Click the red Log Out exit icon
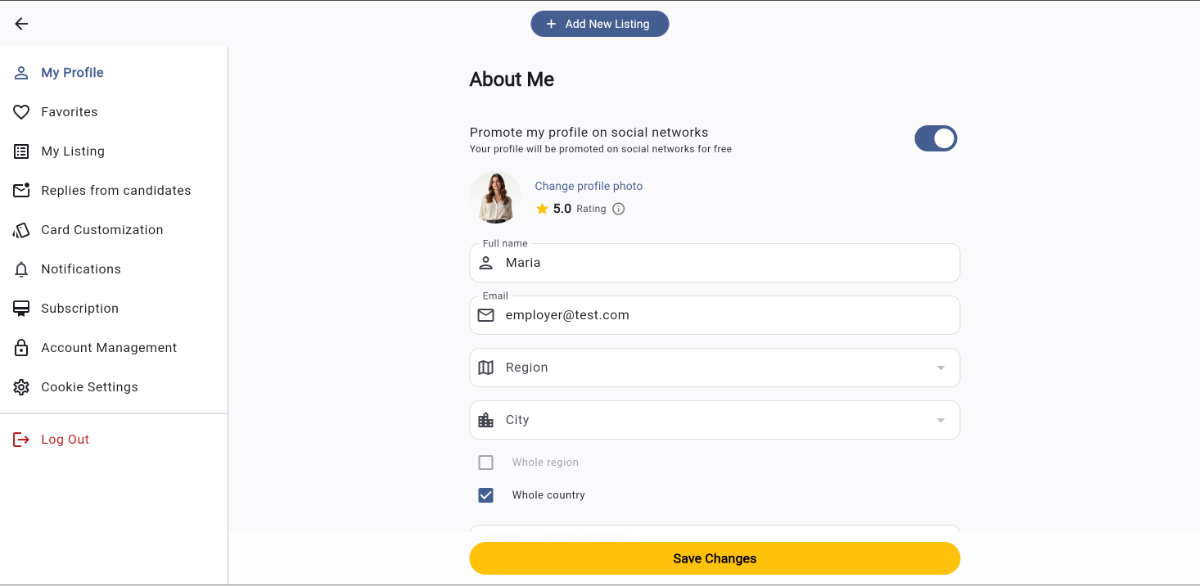 [x=21, y=440]
